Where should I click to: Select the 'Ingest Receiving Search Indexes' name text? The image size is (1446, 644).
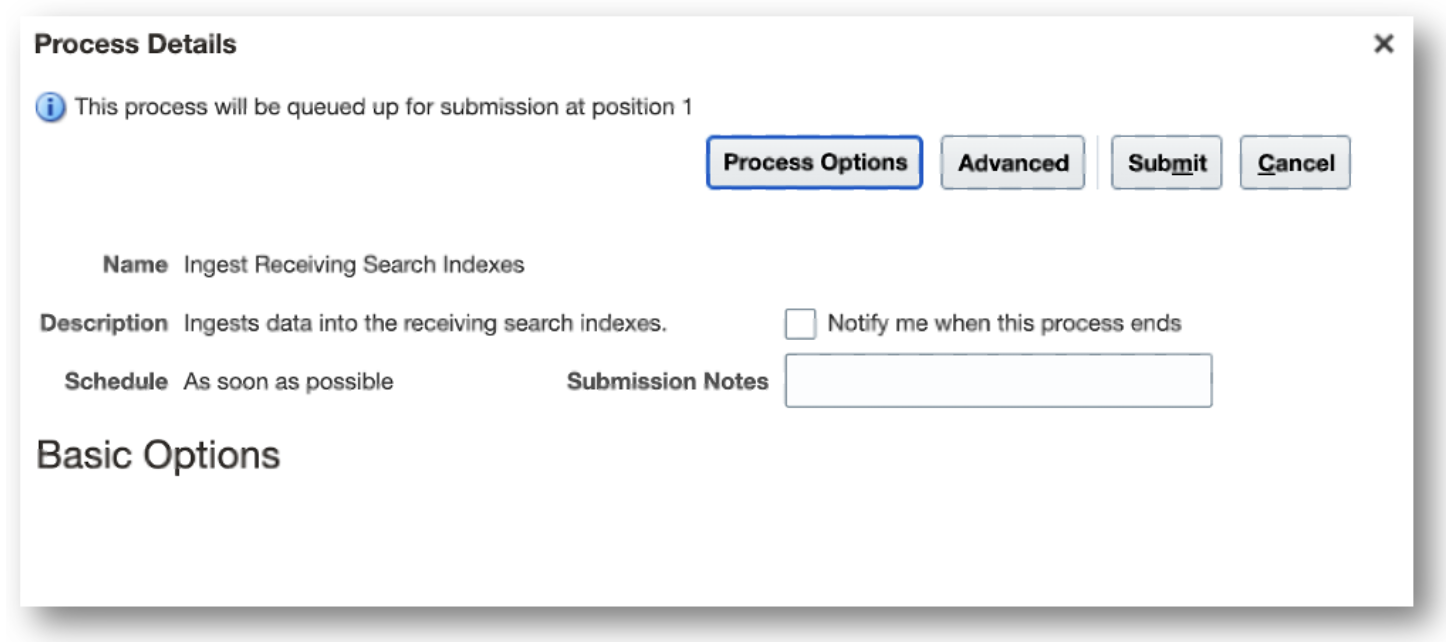(354, 265)
